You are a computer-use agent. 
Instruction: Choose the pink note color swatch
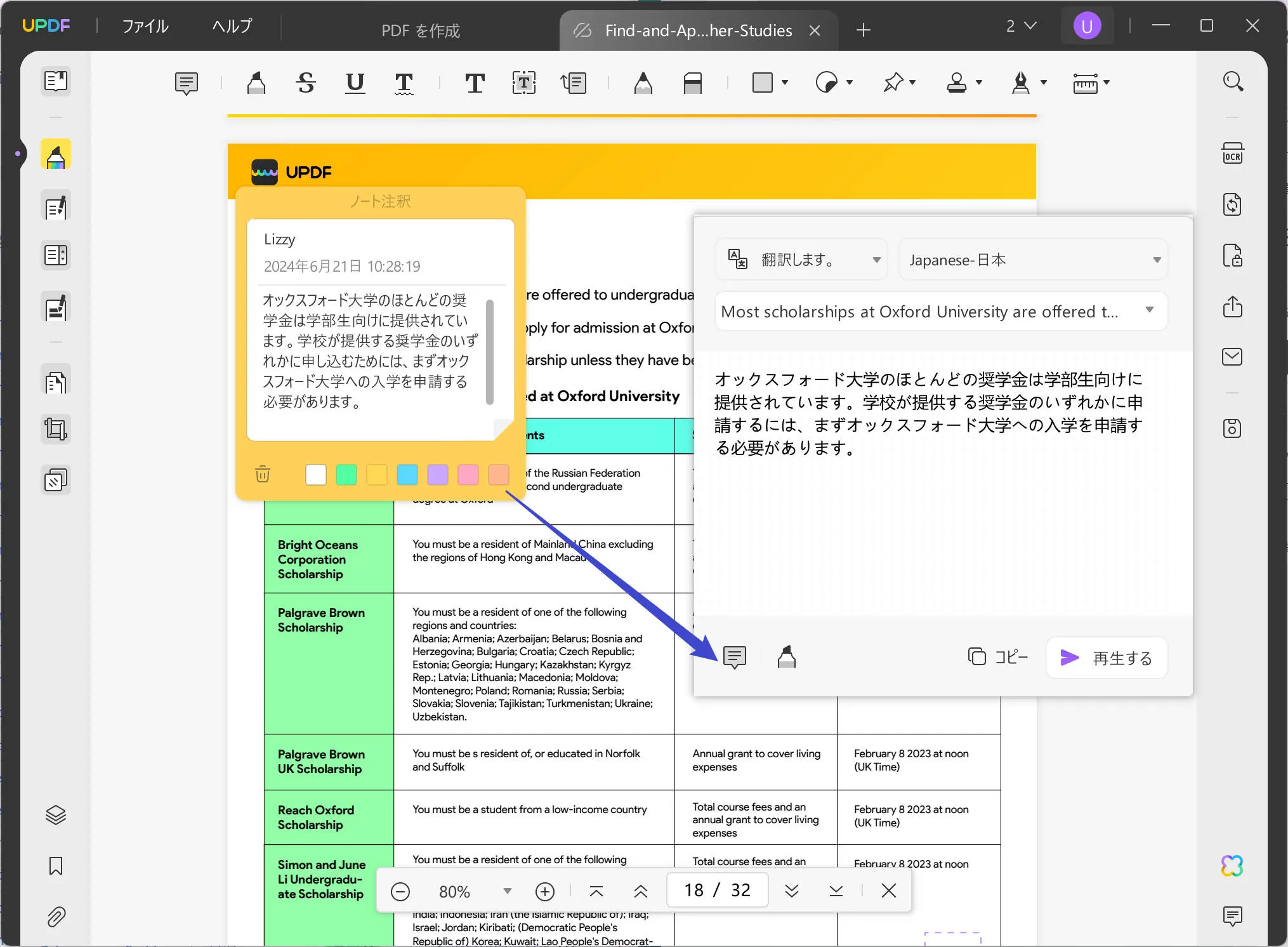point(468,474)
